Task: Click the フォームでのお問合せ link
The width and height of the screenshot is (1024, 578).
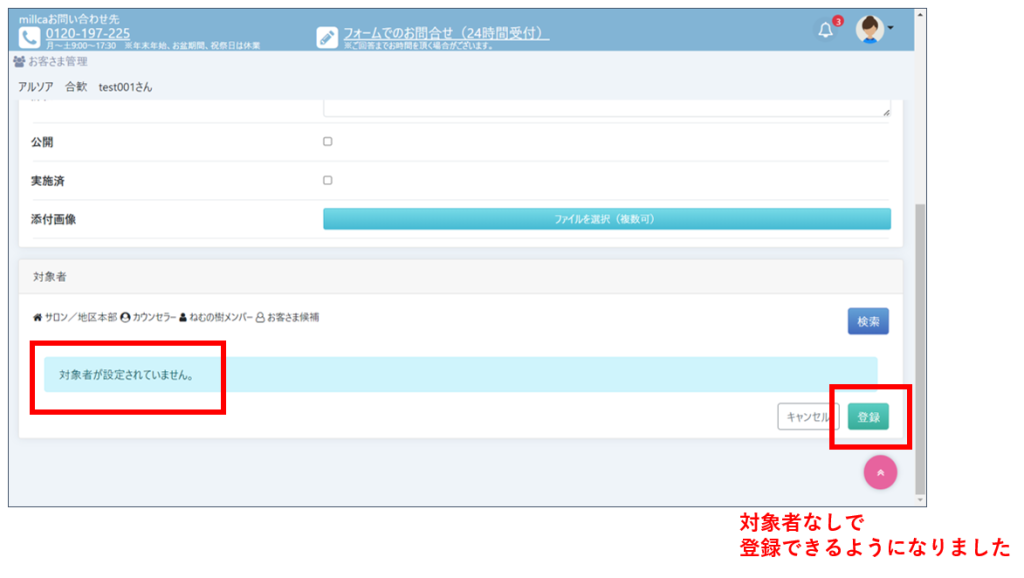Action: (446, 33)
